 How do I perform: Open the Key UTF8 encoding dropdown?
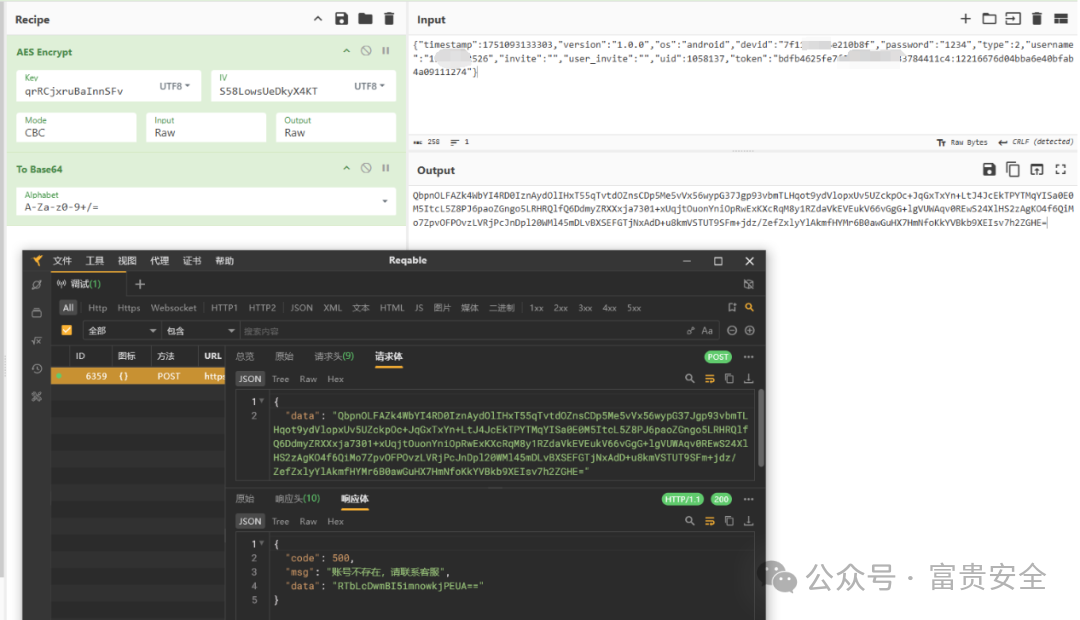175,86
